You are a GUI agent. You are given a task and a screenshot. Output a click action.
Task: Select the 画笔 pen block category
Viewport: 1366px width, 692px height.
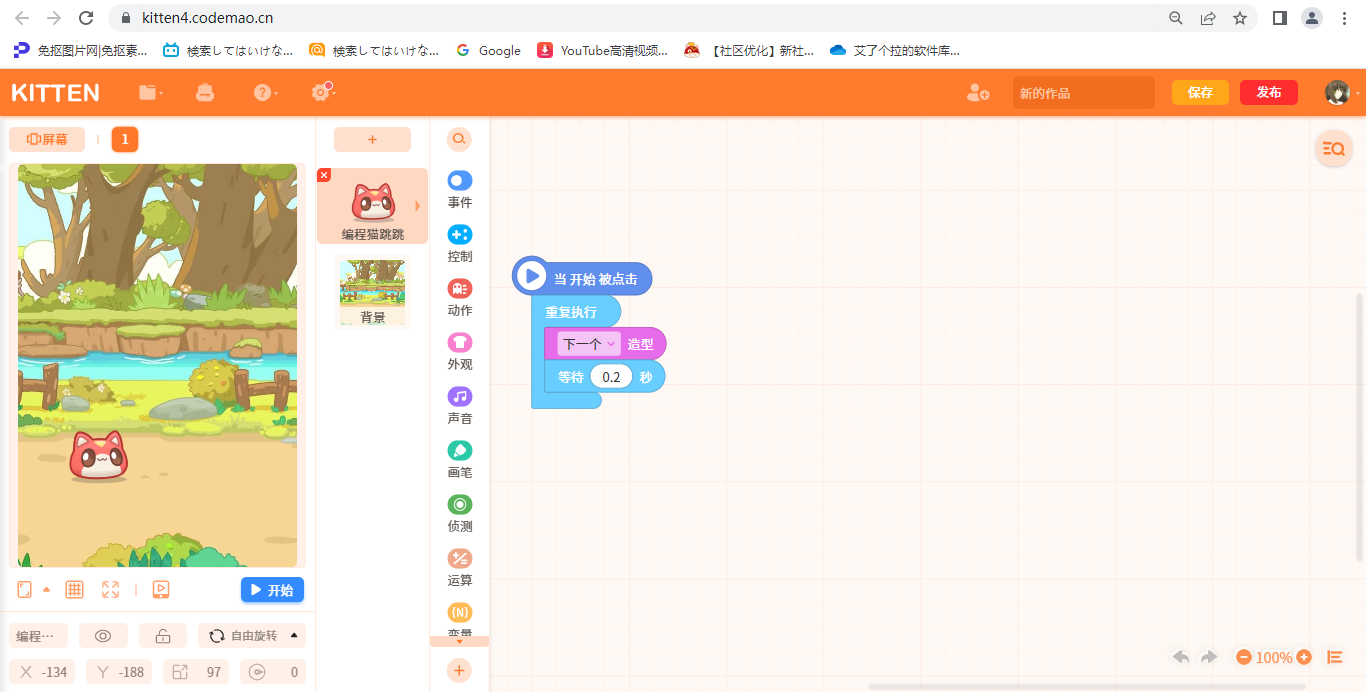pyautogui.click(x=459, y=459)
